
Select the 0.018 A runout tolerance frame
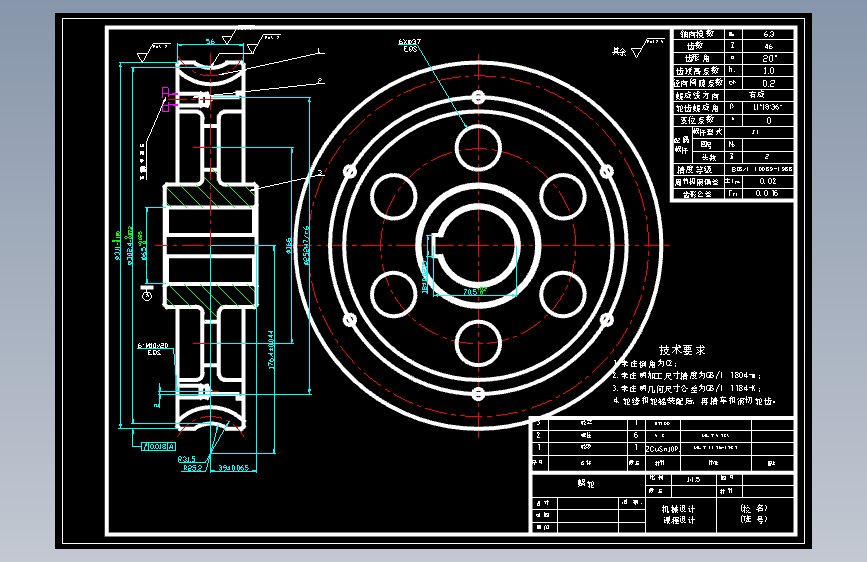pyautogui.click(x=159, y=446)
